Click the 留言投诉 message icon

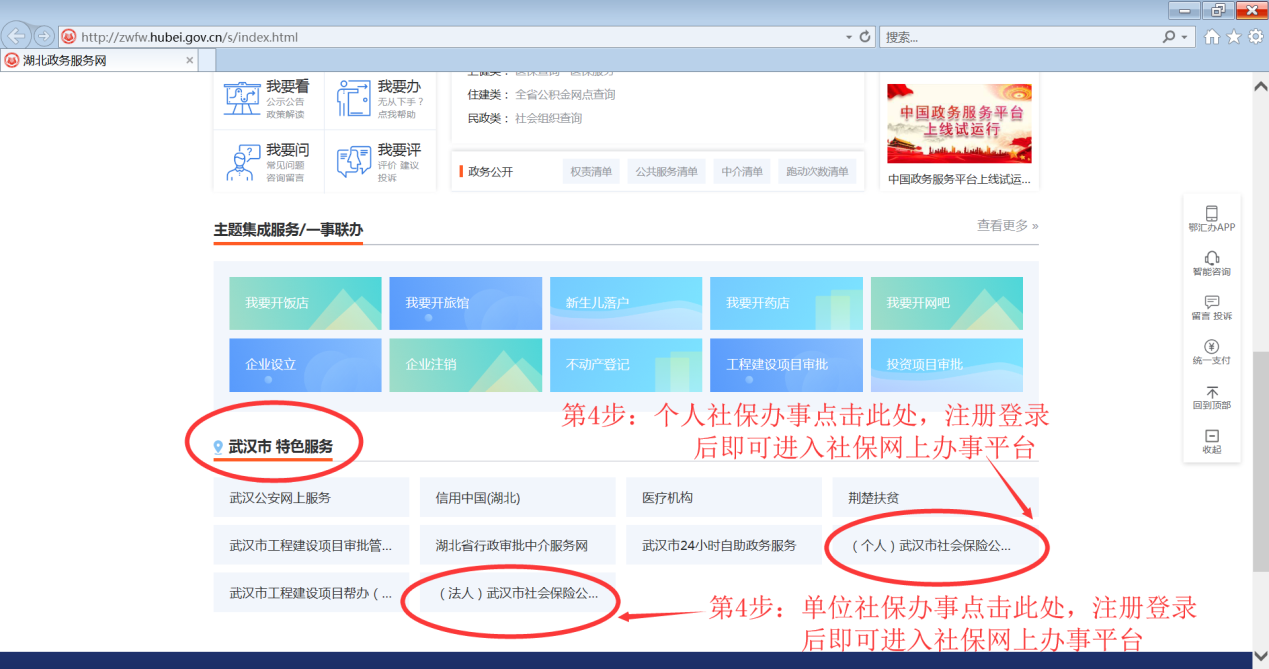1211,302
